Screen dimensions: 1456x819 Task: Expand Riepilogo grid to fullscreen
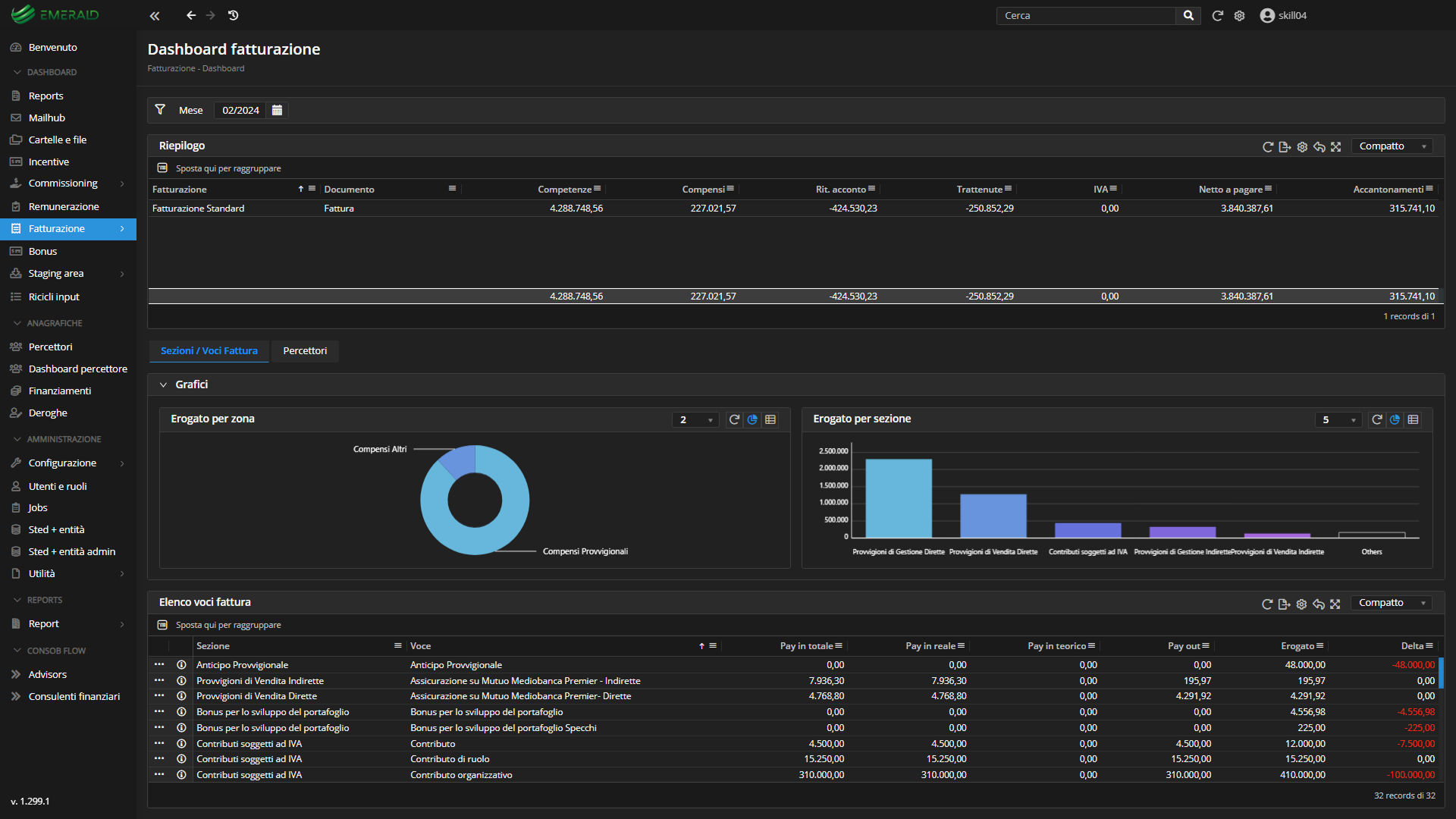[1336, 146]
